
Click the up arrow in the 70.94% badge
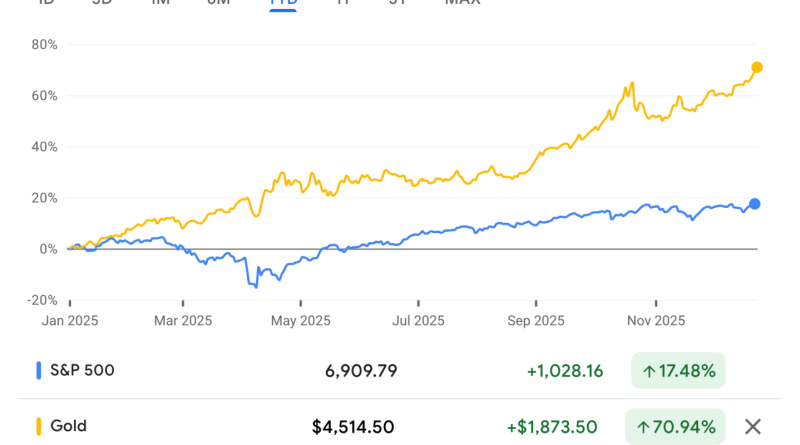coord(644,427)
